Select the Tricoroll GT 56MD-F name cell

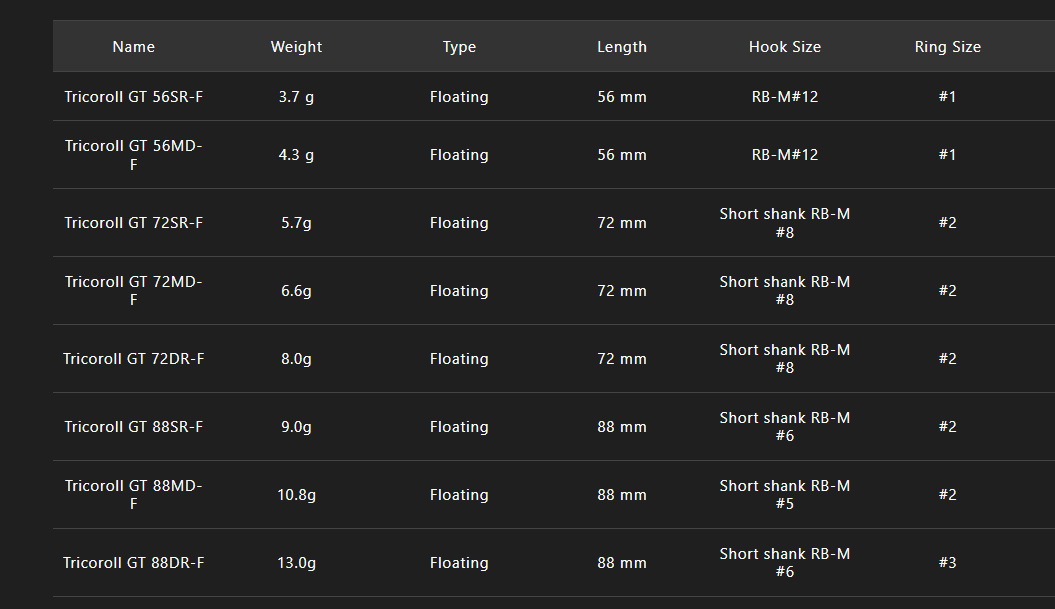point(133,155)
